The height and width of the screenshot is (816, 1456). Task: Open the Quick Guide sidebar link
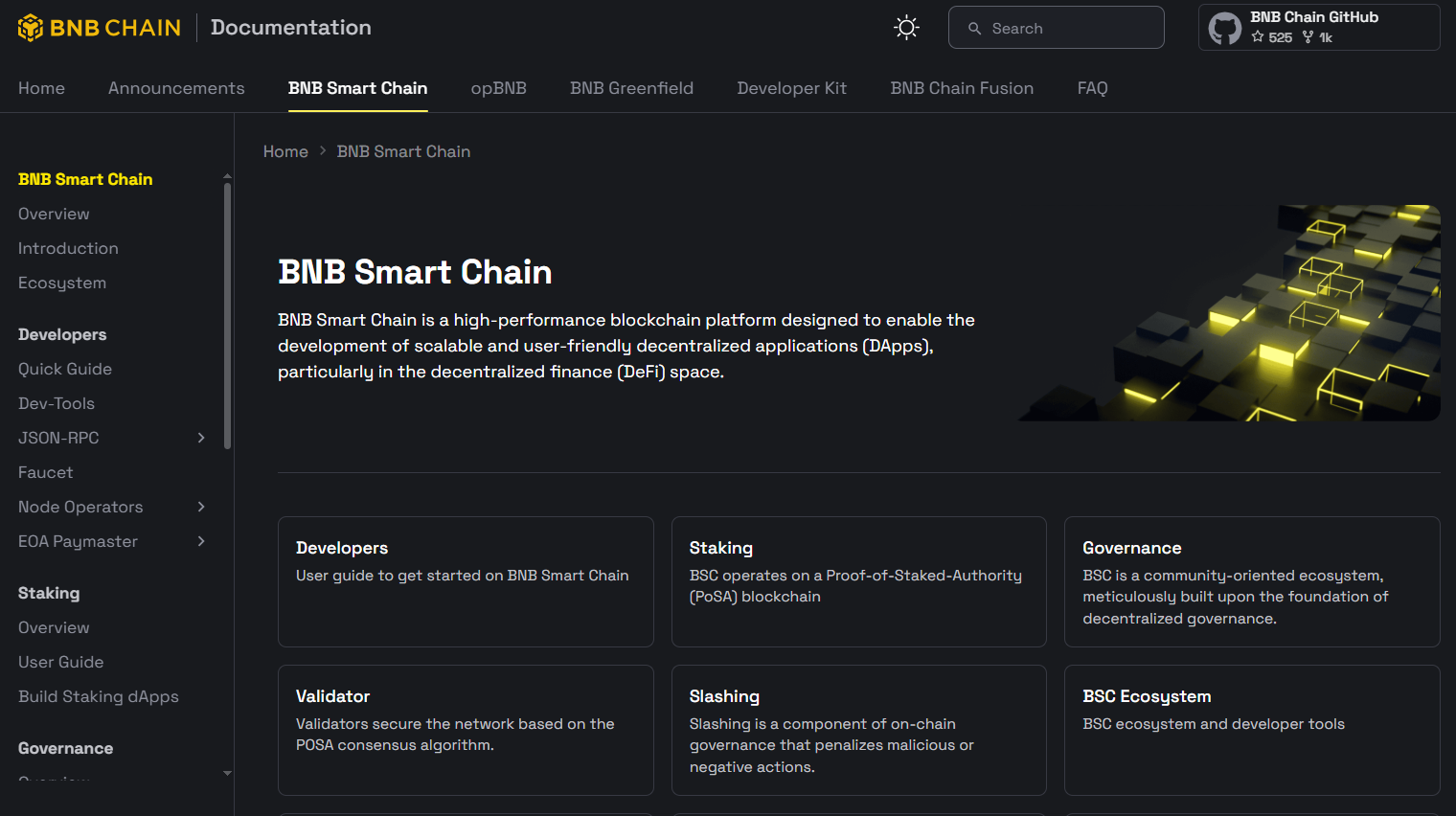coord(65,369)
